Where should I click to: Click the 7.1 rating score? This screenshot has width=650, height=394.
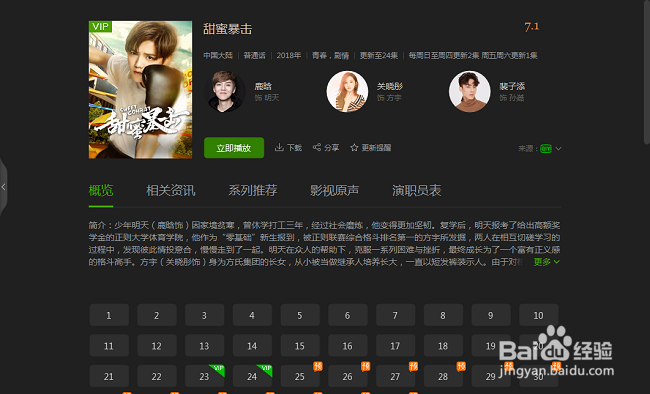531,27
